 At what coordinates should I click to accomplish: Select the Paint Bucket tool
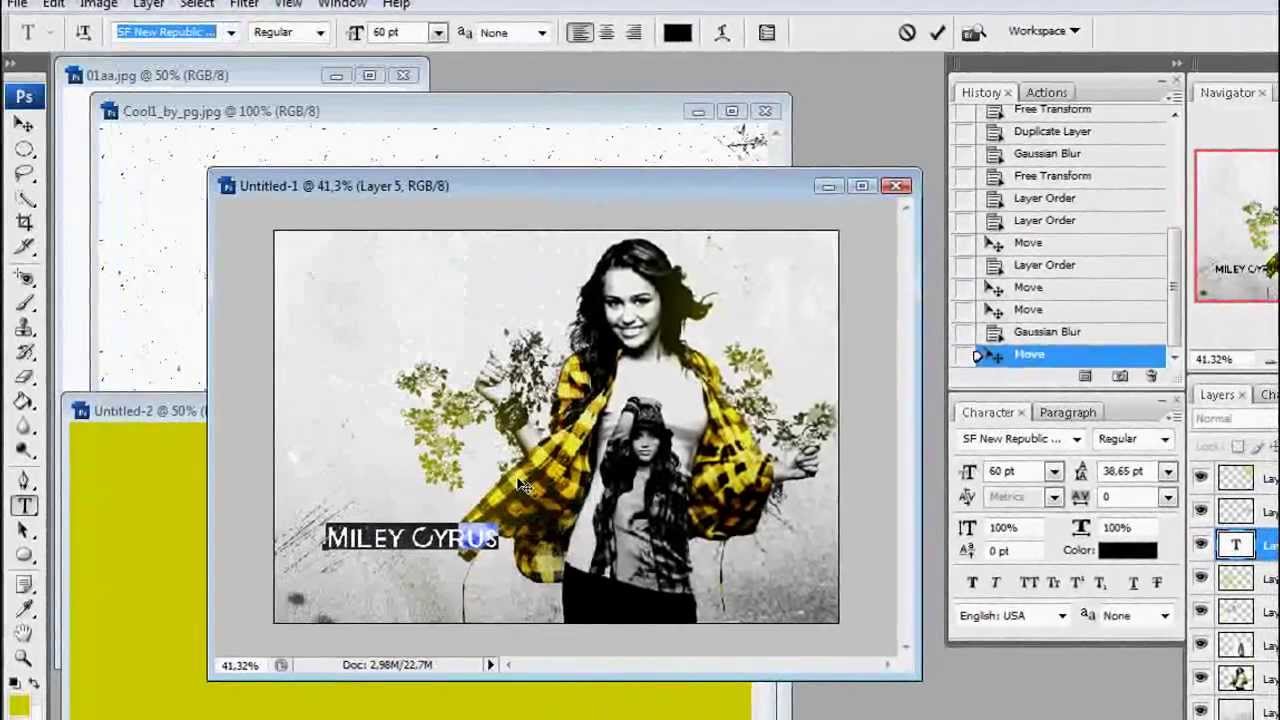pyautogui.click(x=24, y=401)
